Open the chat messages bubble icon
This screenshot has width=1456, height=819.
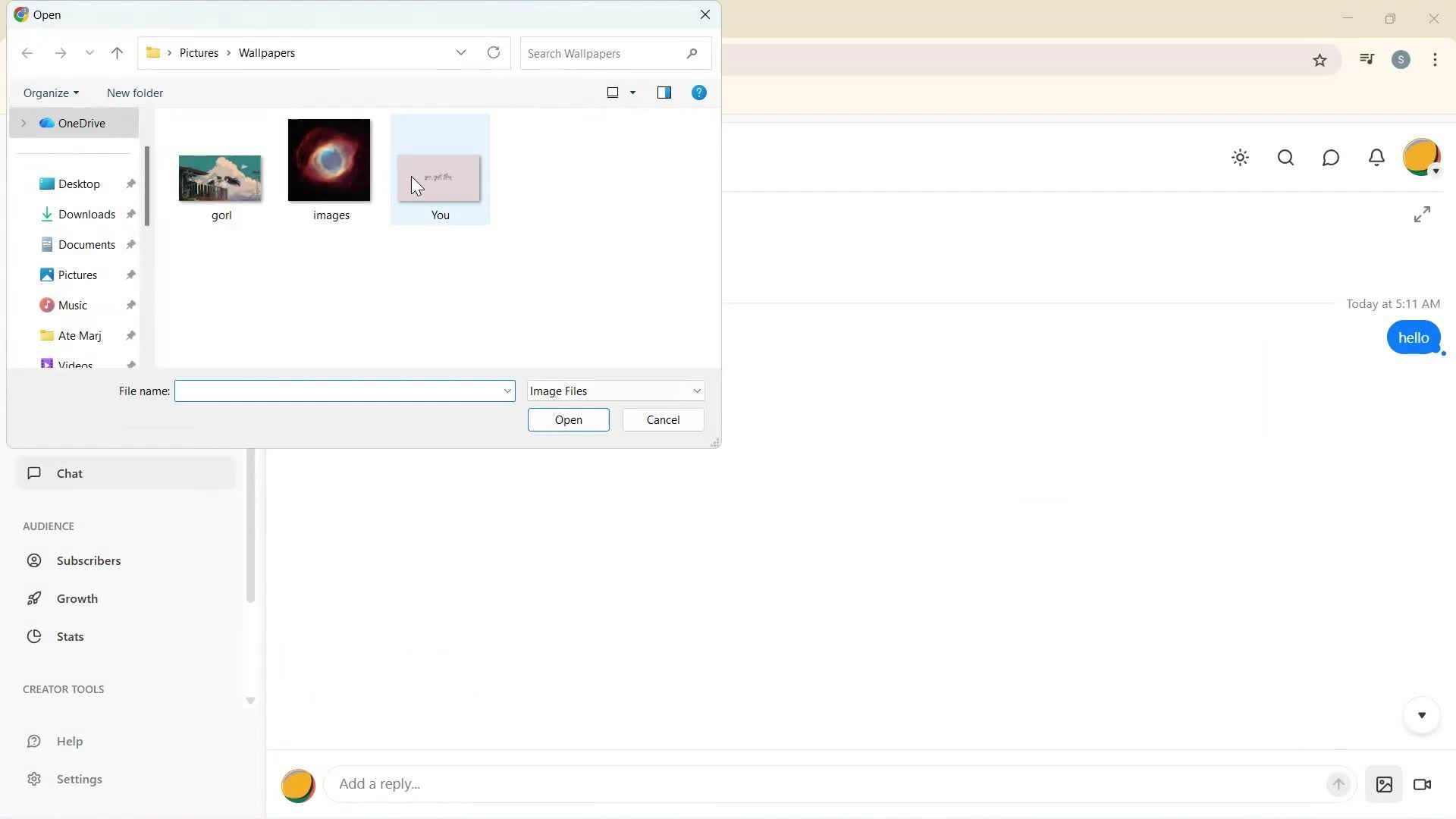(1332, 157)
